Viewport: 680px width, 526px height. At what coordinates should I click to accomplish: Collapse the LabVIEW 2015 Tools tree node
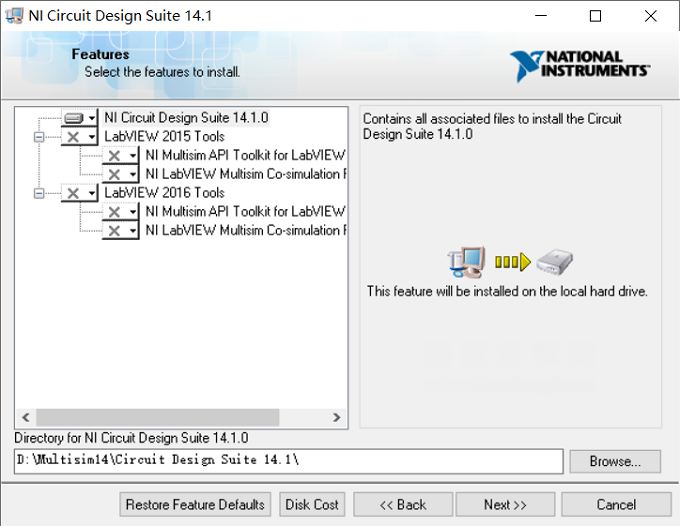pyautogui.click(x=39, y=137)
